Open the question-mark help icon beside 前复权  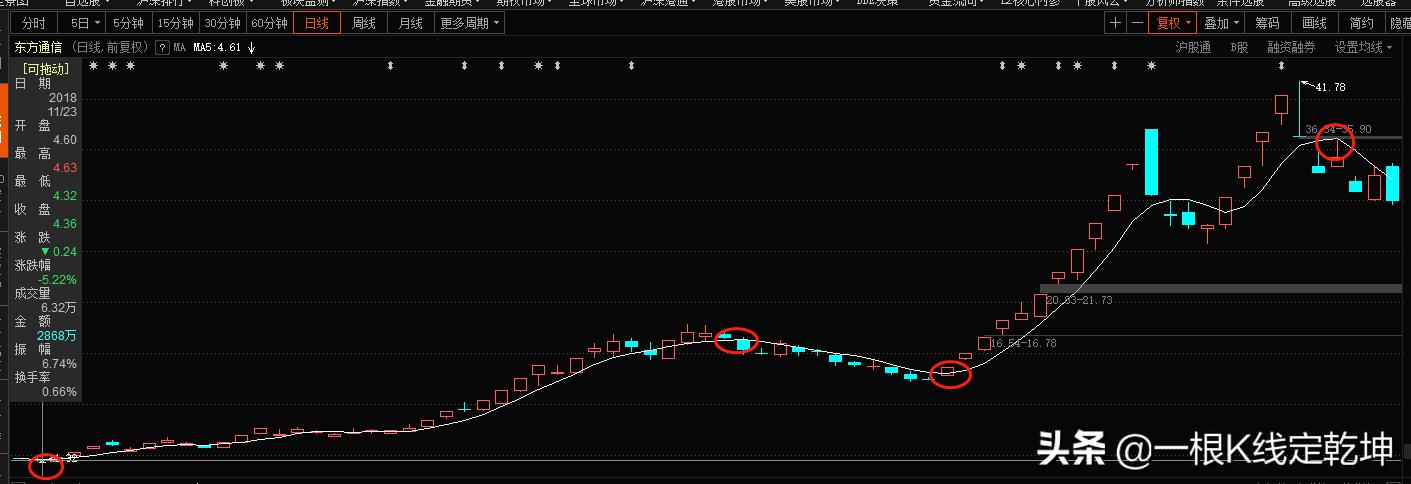click(x=161, y=47)
